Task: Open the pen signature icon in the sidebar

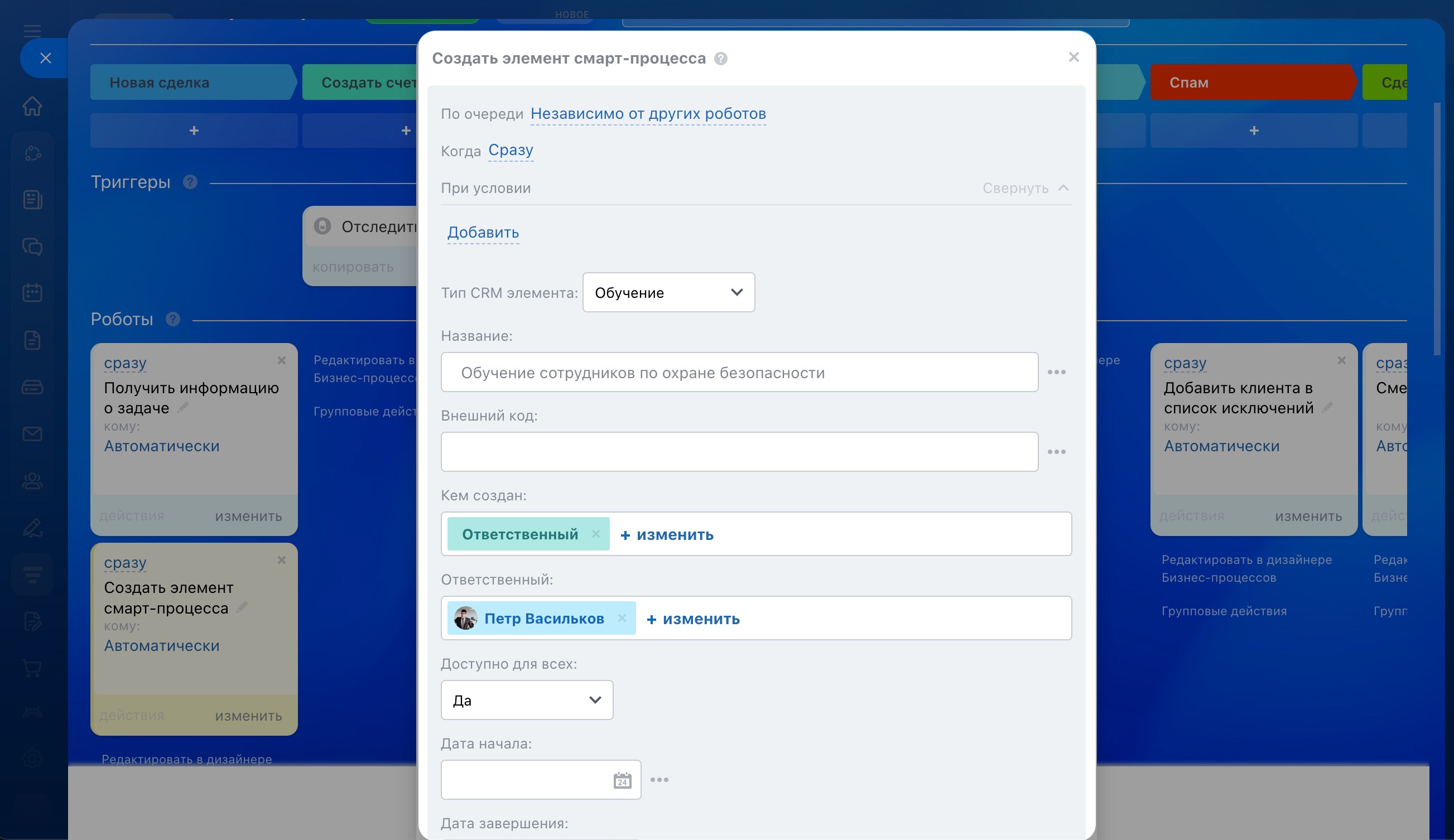Action: tap(32, 528)
